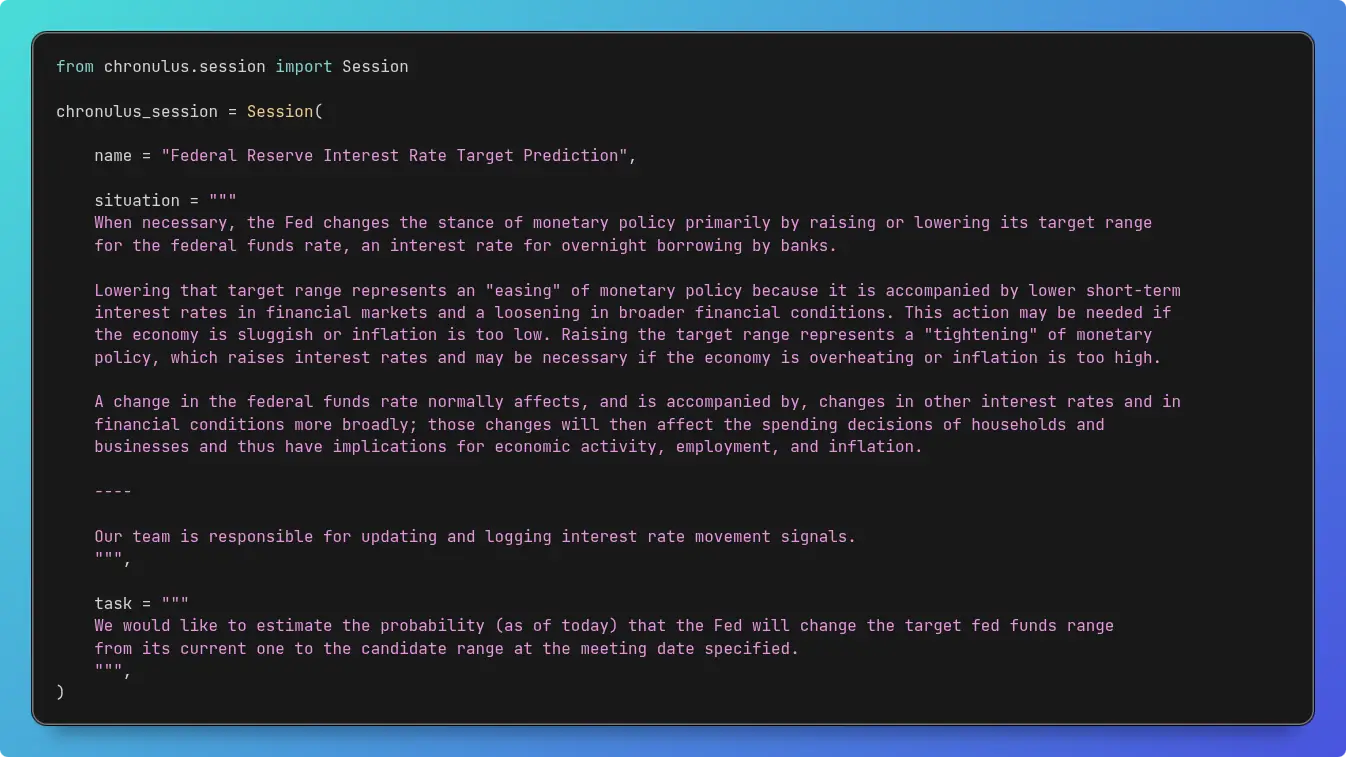Click the line starting "businesses and thus have implications"
The width and height of the screenshot is (1346, 757).
pyautogui.click(x=508, y=447)
